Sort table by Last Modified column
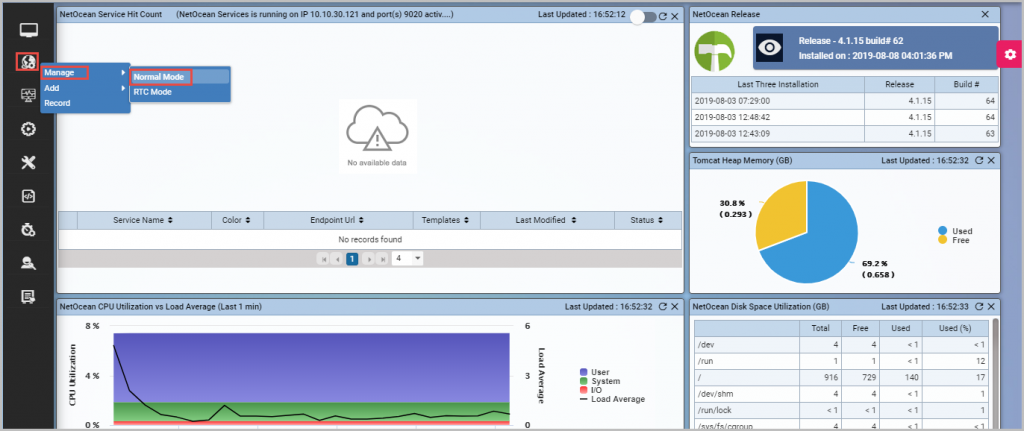The image size is (1024, 431). coord(547,220)
